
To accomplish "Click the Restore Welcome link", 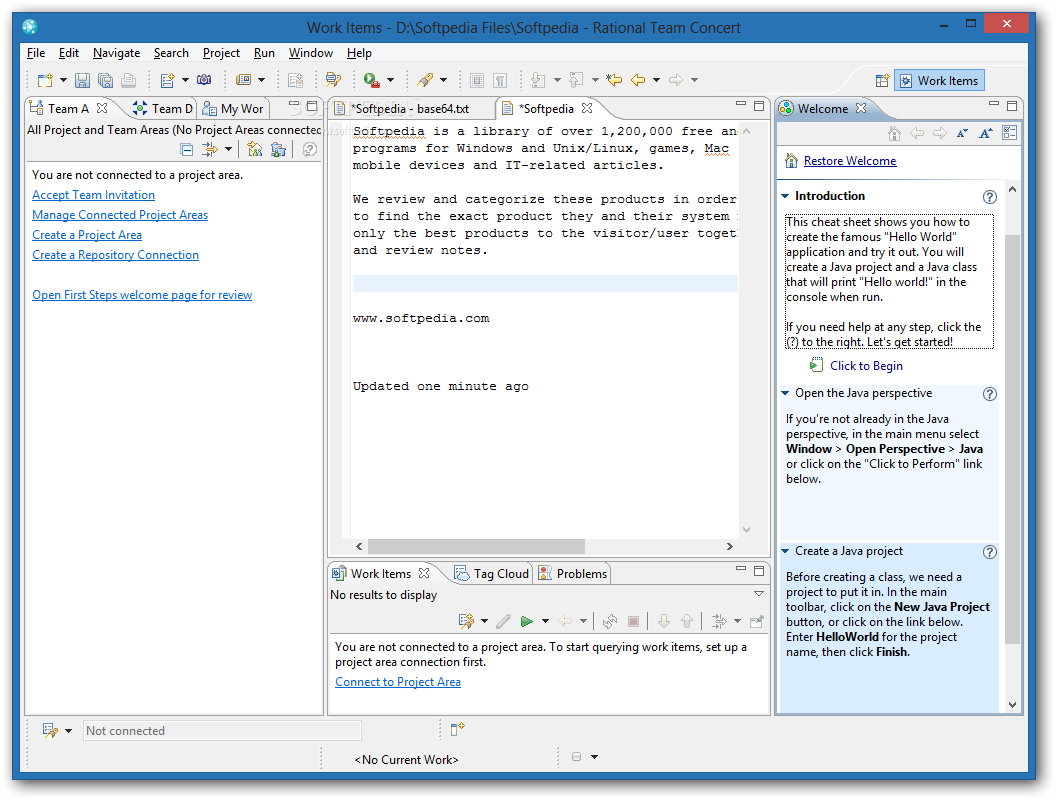I will [x=850, y=161].
